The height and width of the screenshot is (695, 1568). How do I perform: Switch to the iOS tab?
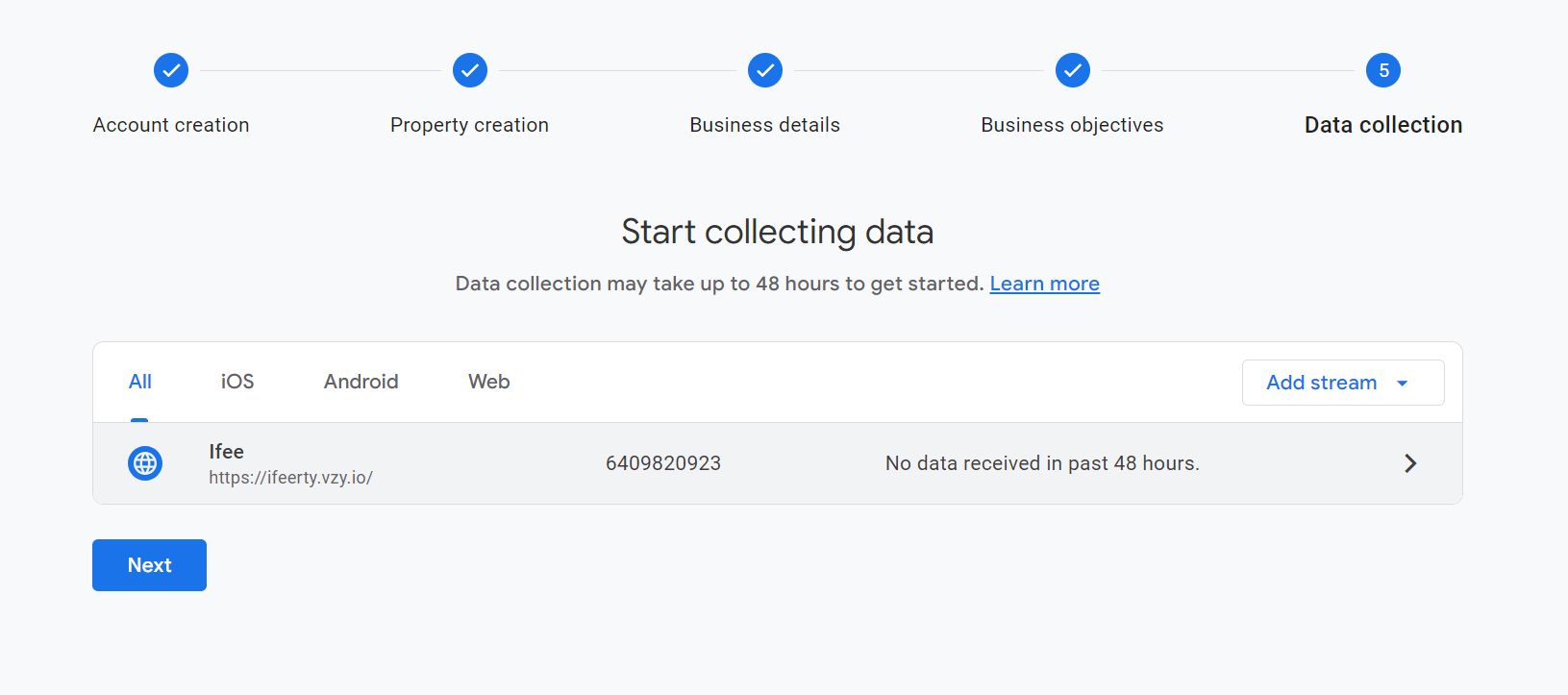[237, 382]
